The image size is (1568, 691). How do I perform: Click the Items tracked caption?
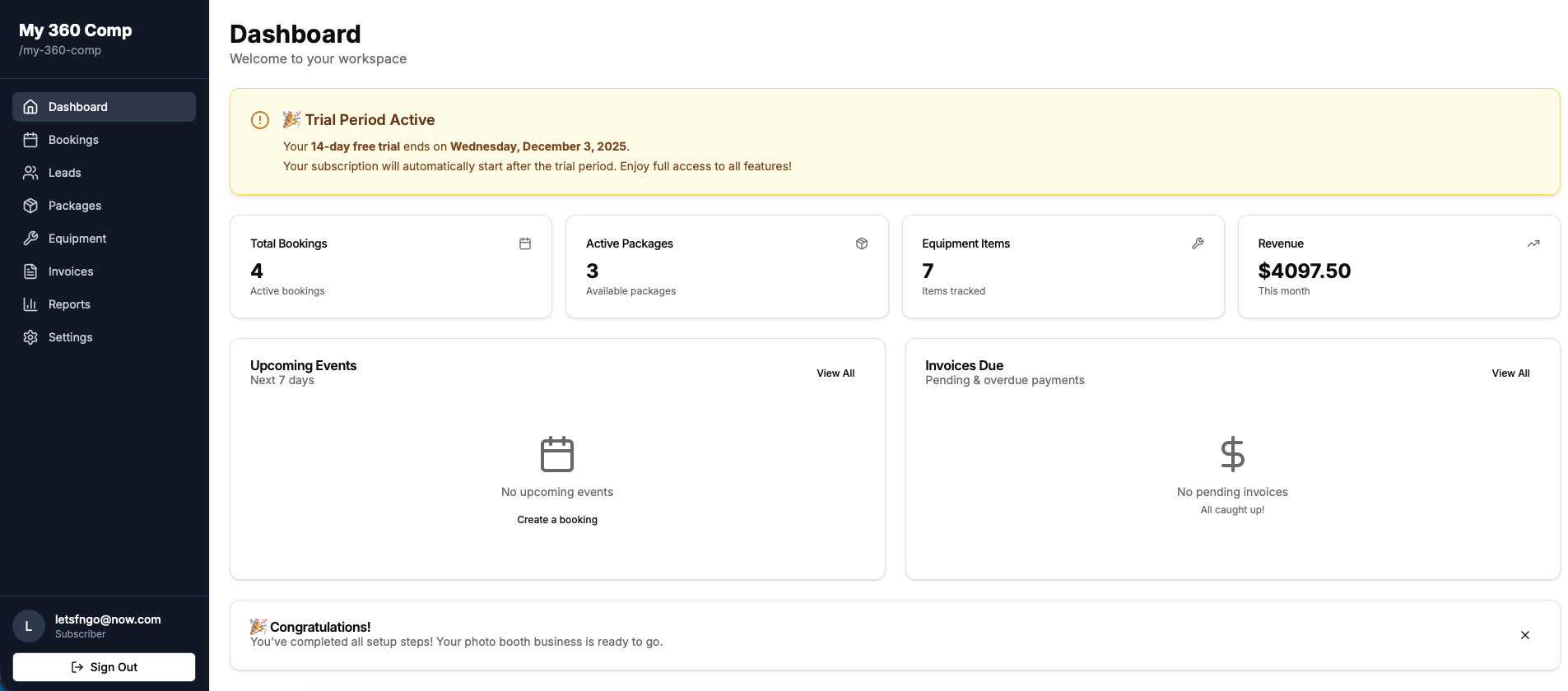click(x=953, y=291)
